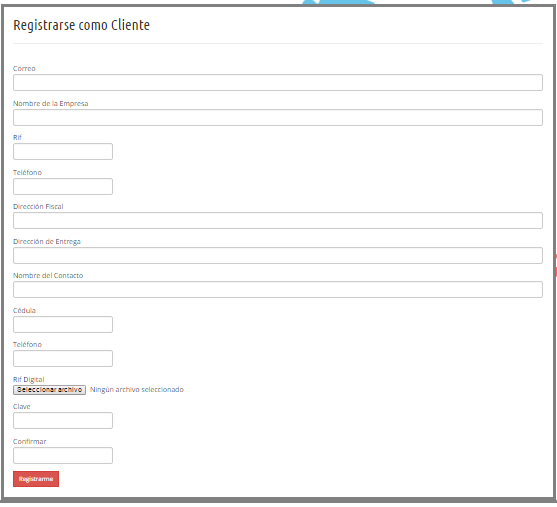Click the Clave password field

[63, 420]
